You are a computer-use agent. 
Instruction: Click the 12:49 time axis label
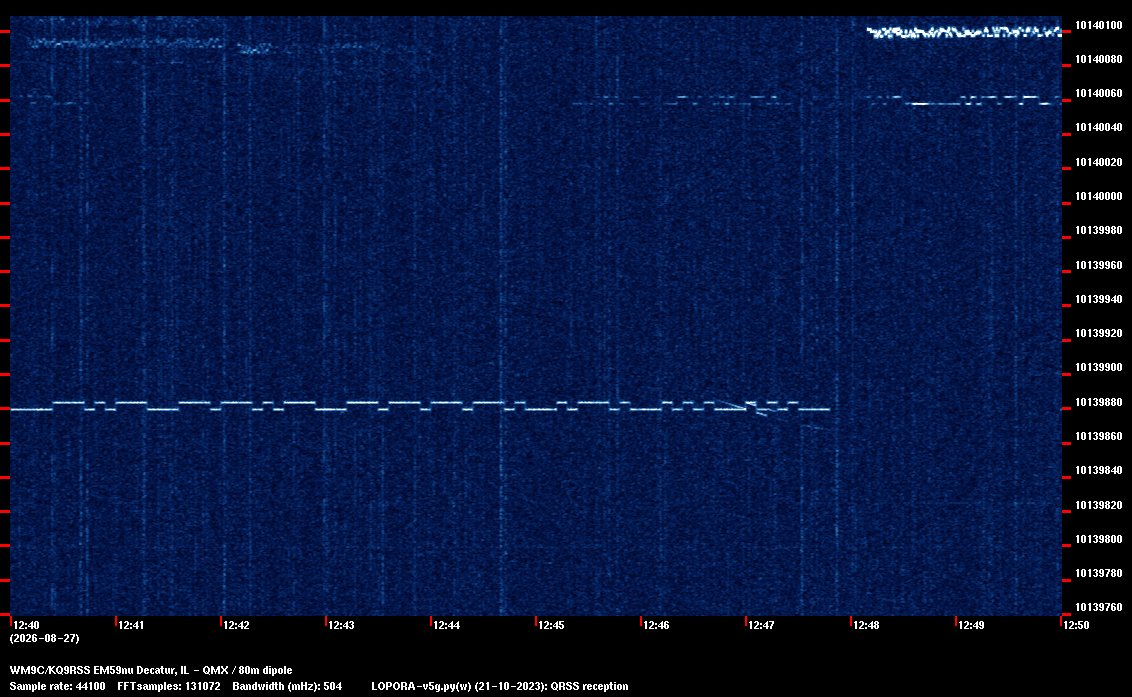[x=971, y=625]
